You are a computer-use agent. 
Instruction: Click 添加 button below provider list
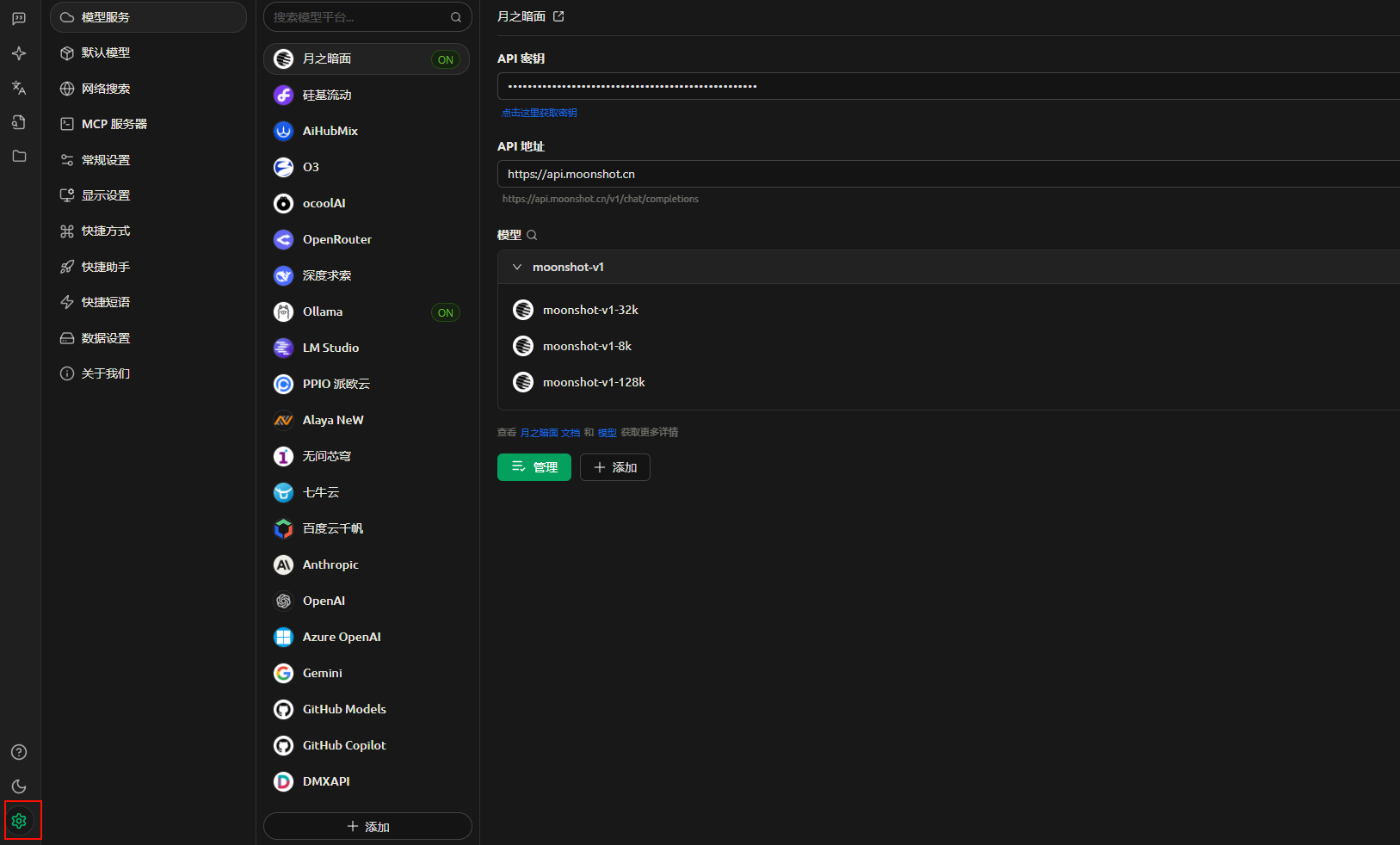click(367, 826)
